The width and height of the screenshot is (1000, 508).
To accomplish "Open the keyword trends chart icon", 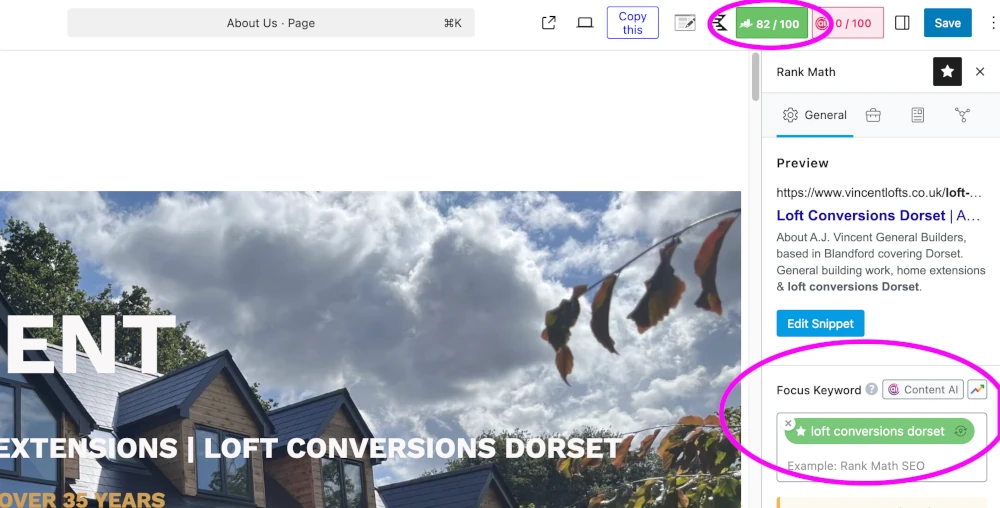I will [x=977, y=390].
